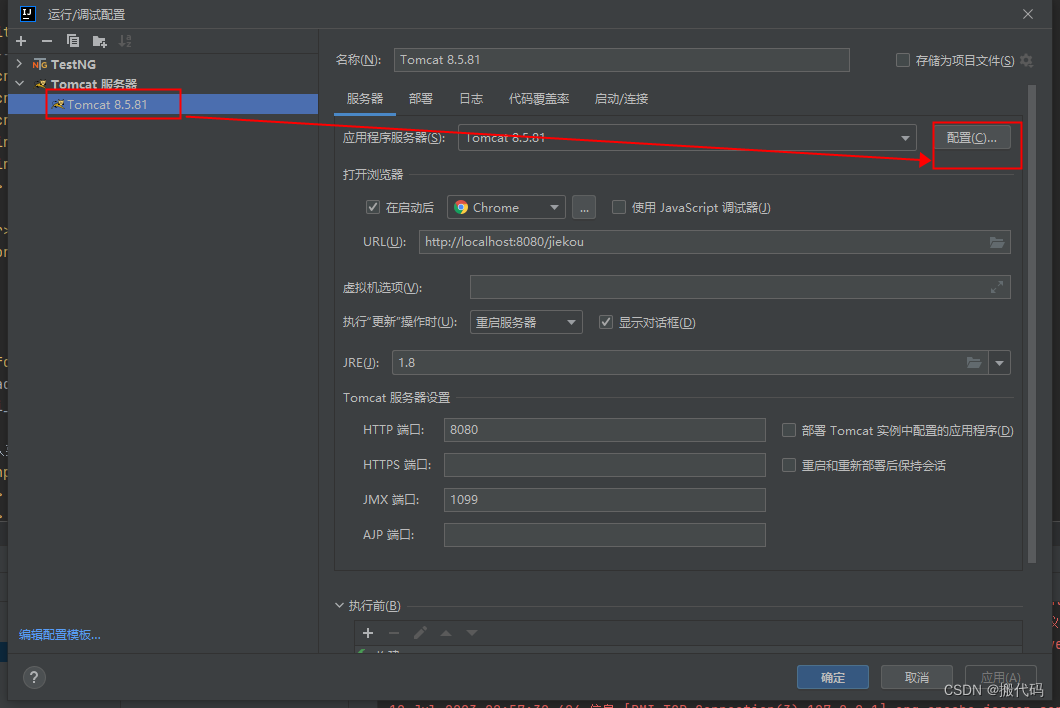Move before-launch task up

(446, 633)
